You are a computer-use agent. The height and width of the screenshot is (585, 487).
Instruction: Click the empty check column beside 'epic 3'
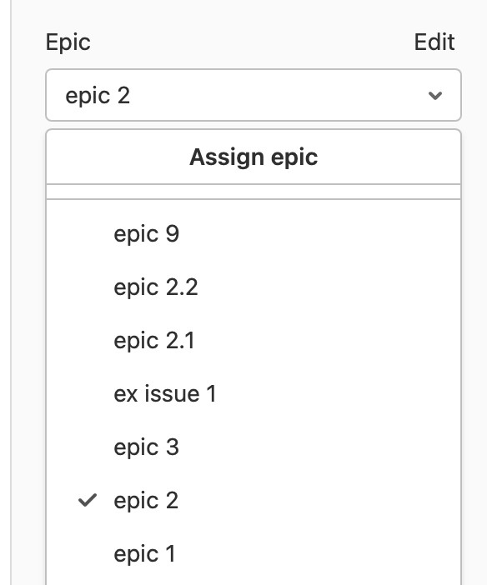pyautogui.click(x=88, y=447)
